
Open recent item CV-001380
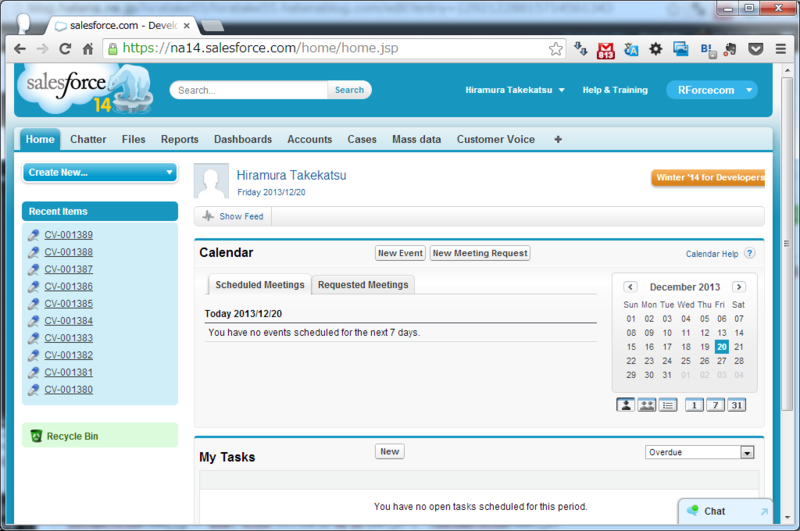(x=68, y=389)
